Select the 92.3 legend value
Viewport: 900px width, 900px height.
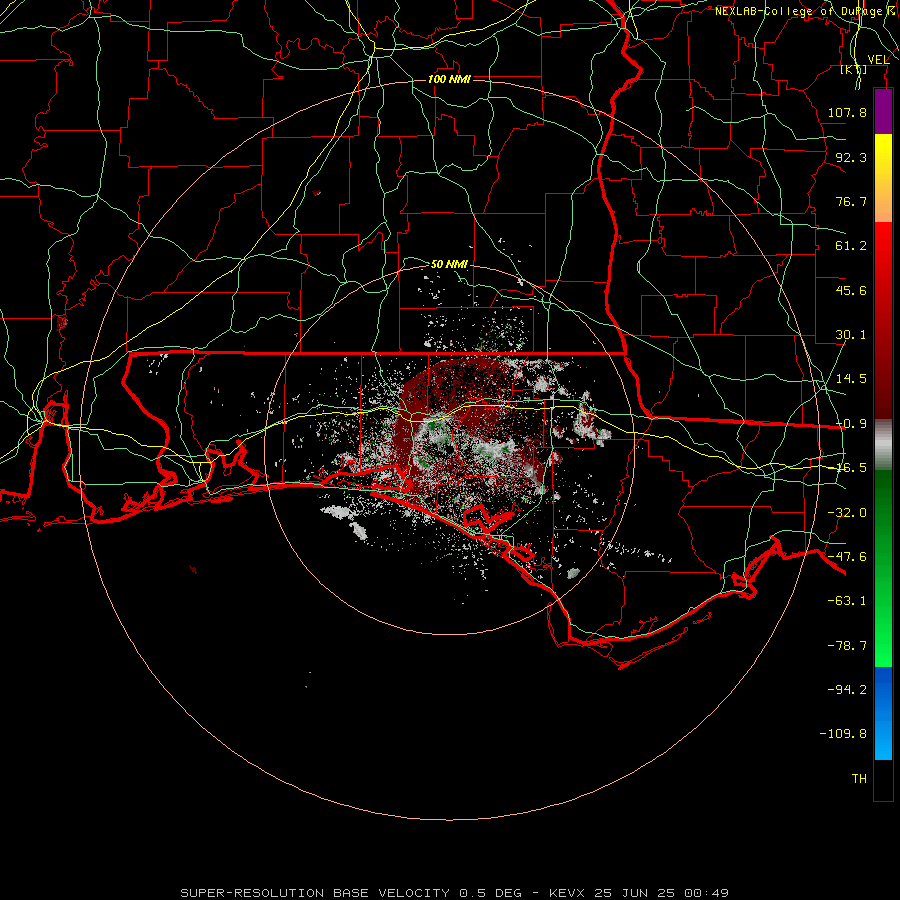851,157
